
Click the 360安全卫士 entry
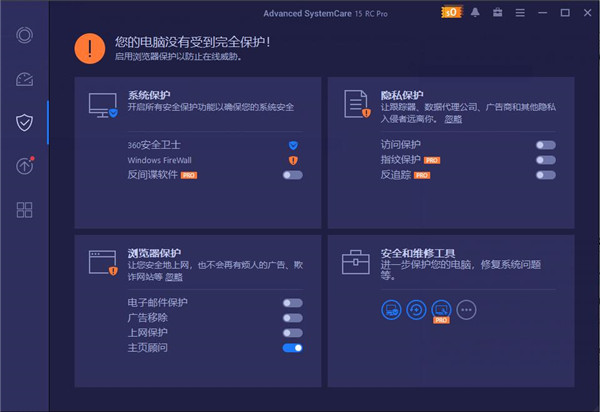point(154,145)
